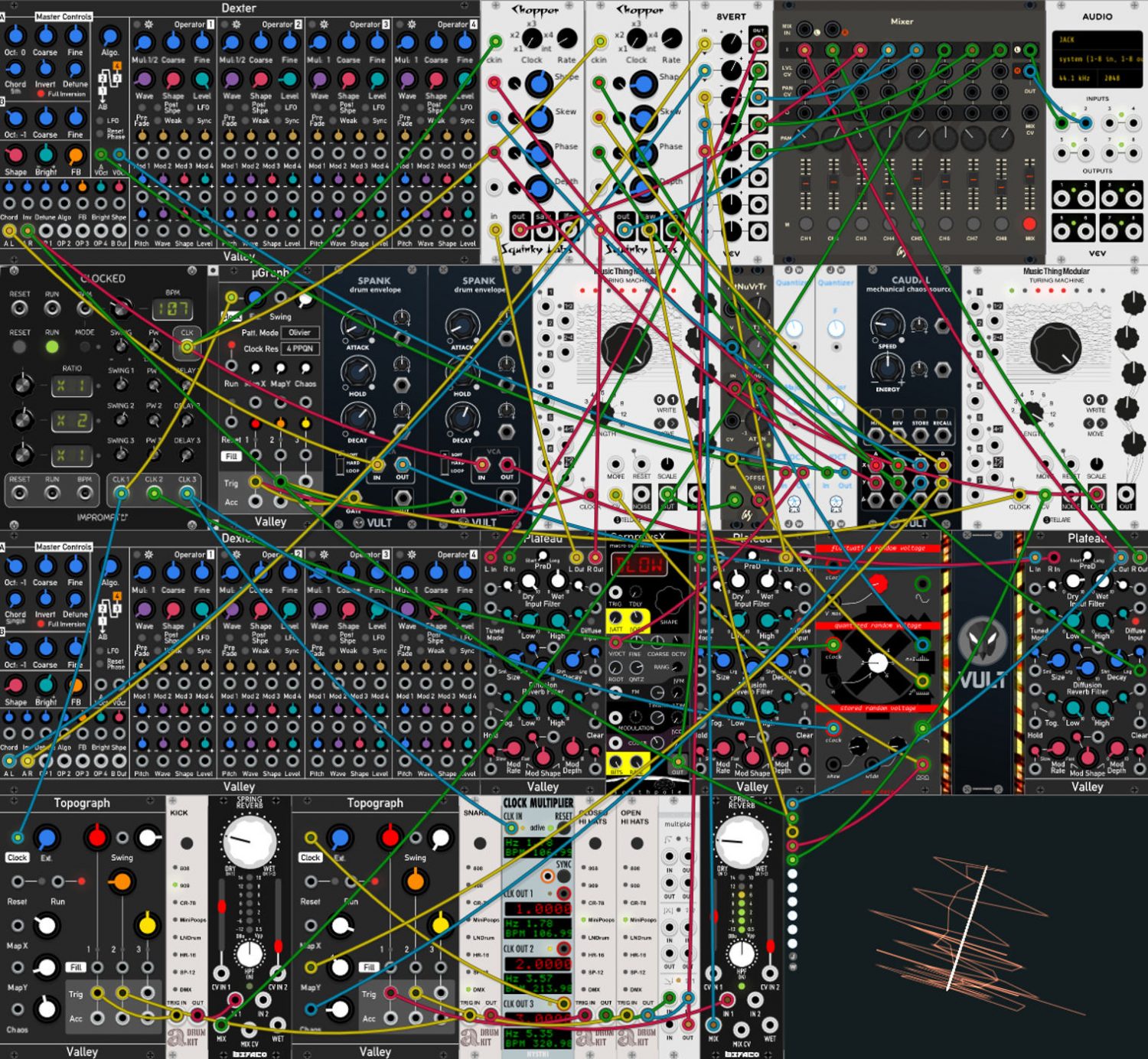Open the Patt. Mode 'Olivier' selector in µGraph
The height and width of the screenshot is (1059, 1148).
[299, 333]
